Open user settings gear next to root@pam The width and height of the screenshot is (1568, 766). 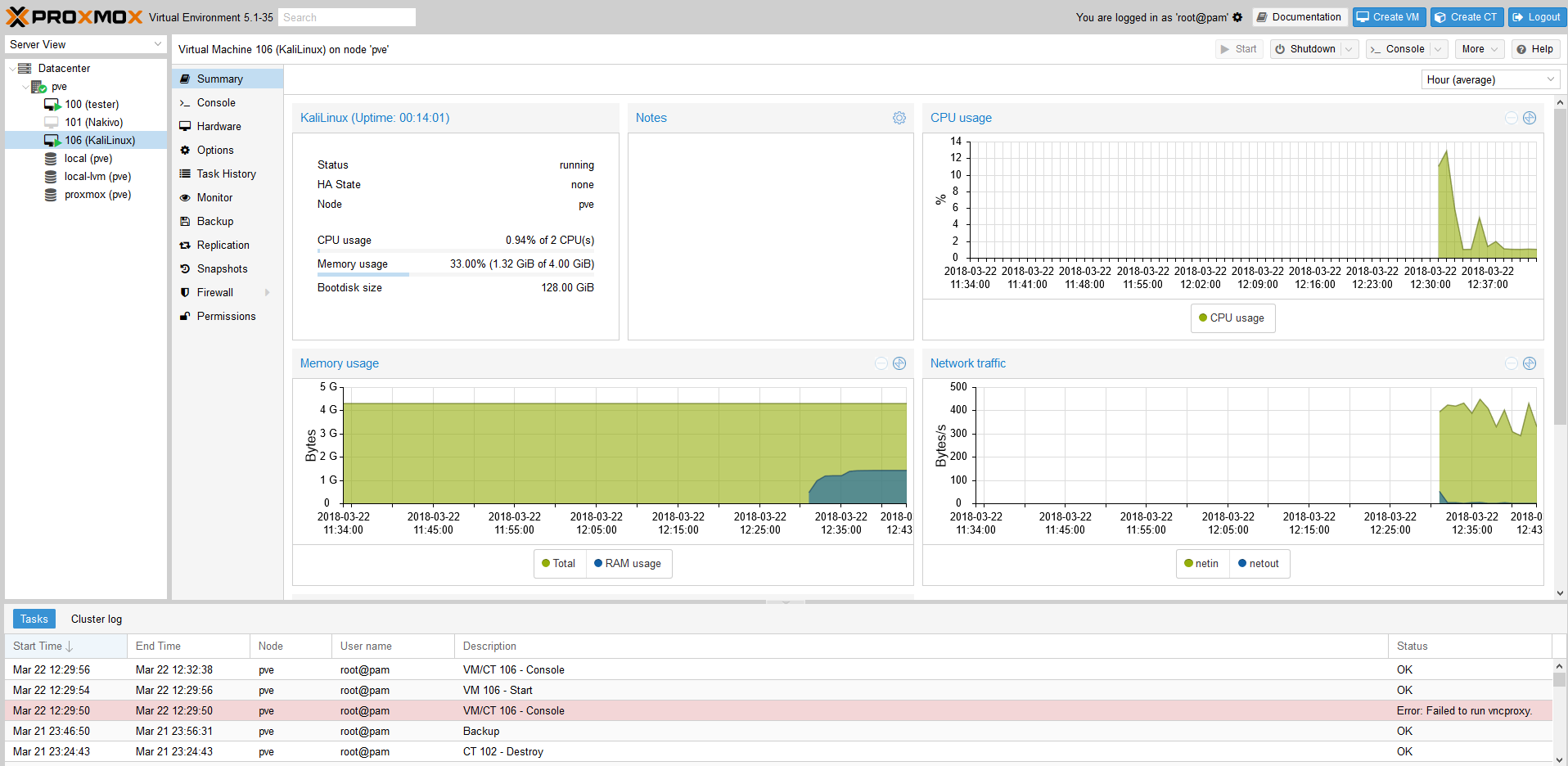(1237, 17)
